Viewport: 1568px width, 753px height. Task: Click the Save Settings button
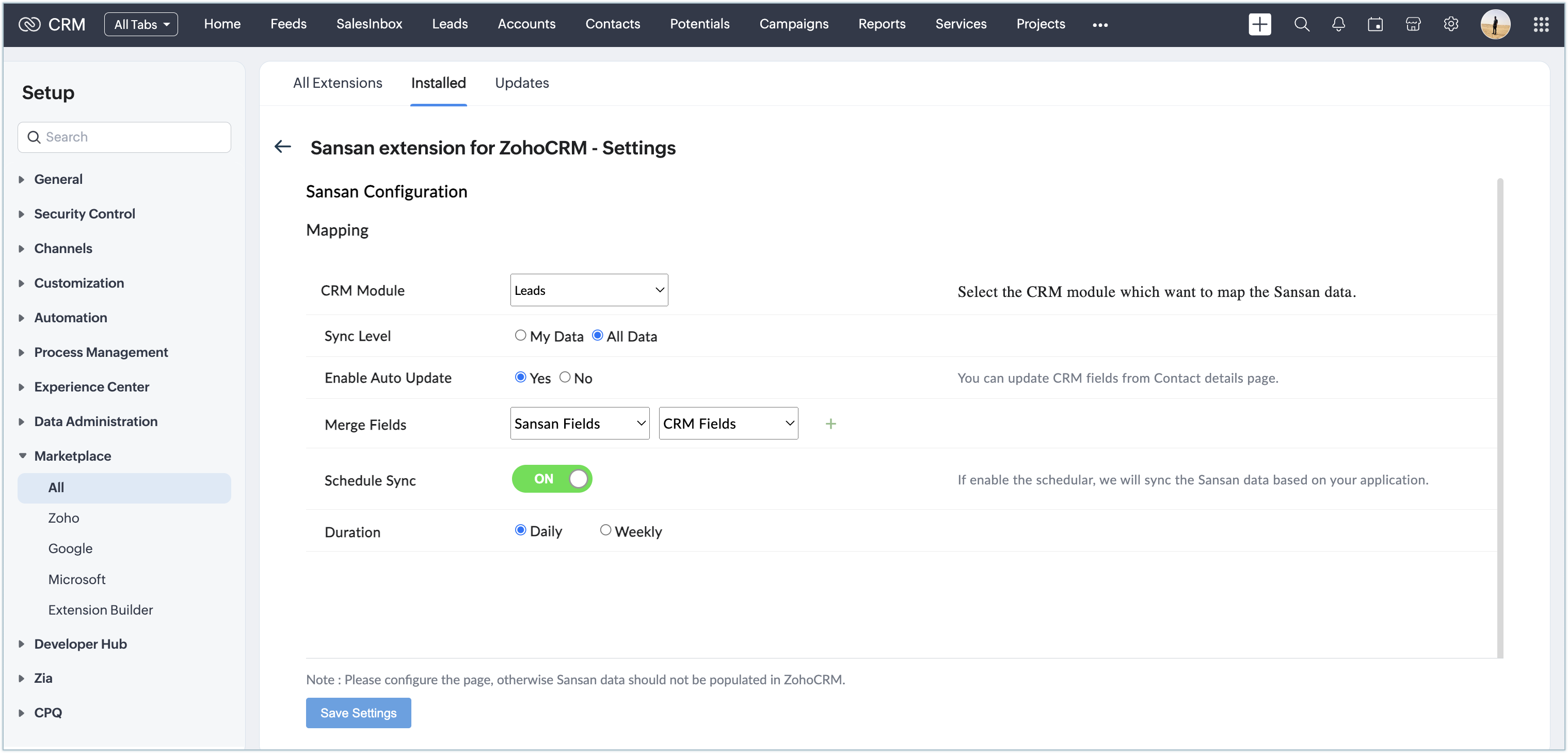(358, 713)
